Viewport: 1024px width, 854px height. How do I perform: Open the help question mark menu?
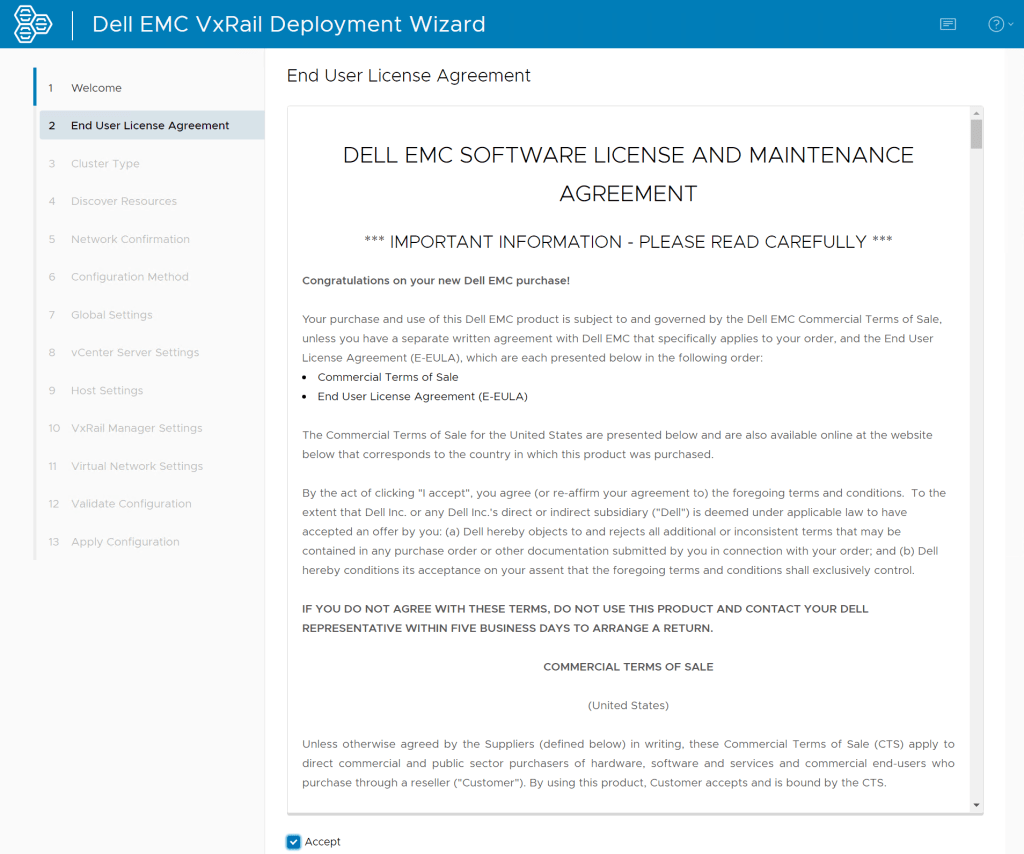coord(997,24)
